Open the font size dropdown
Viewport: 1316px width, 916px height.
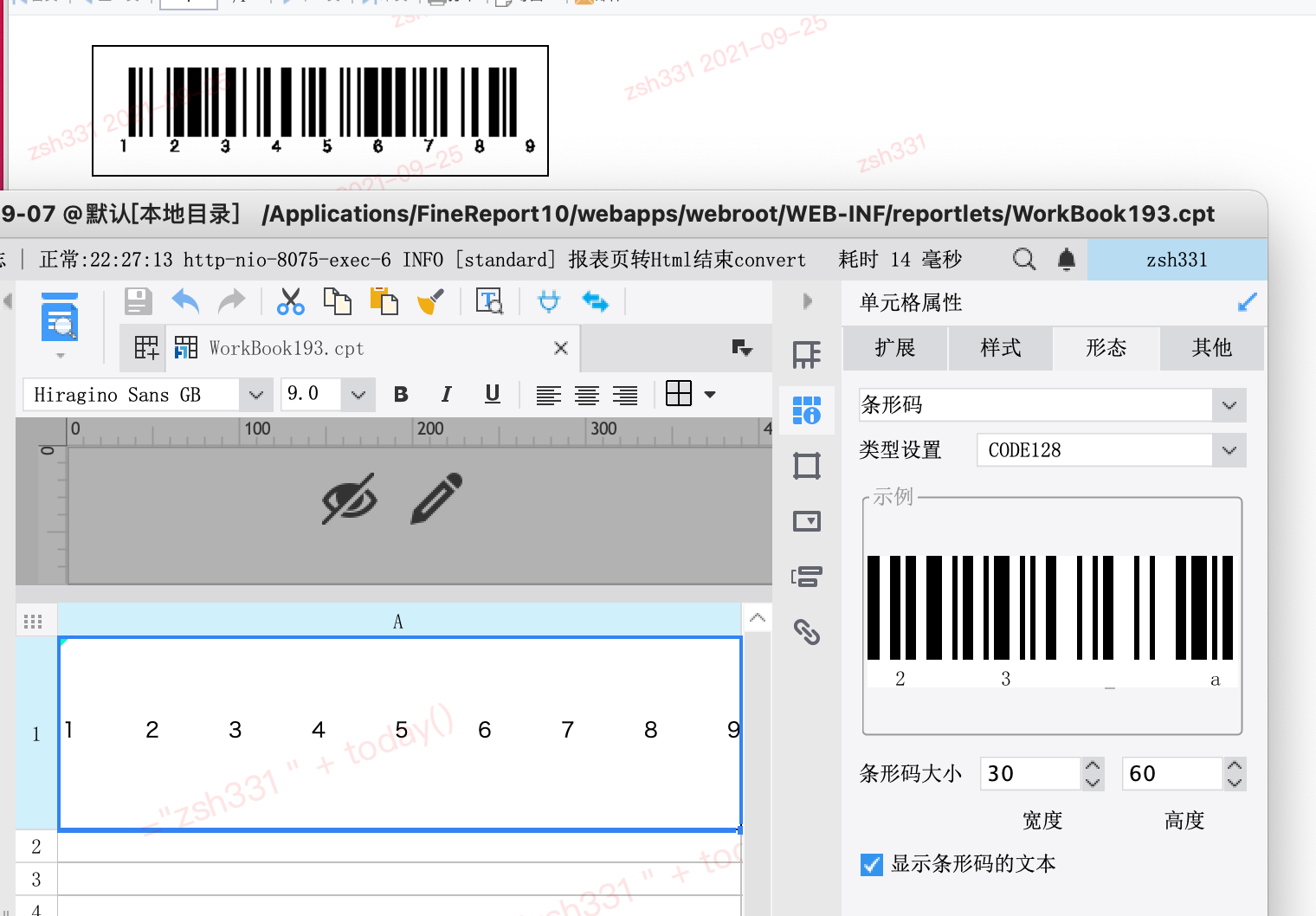coord(358,395)
